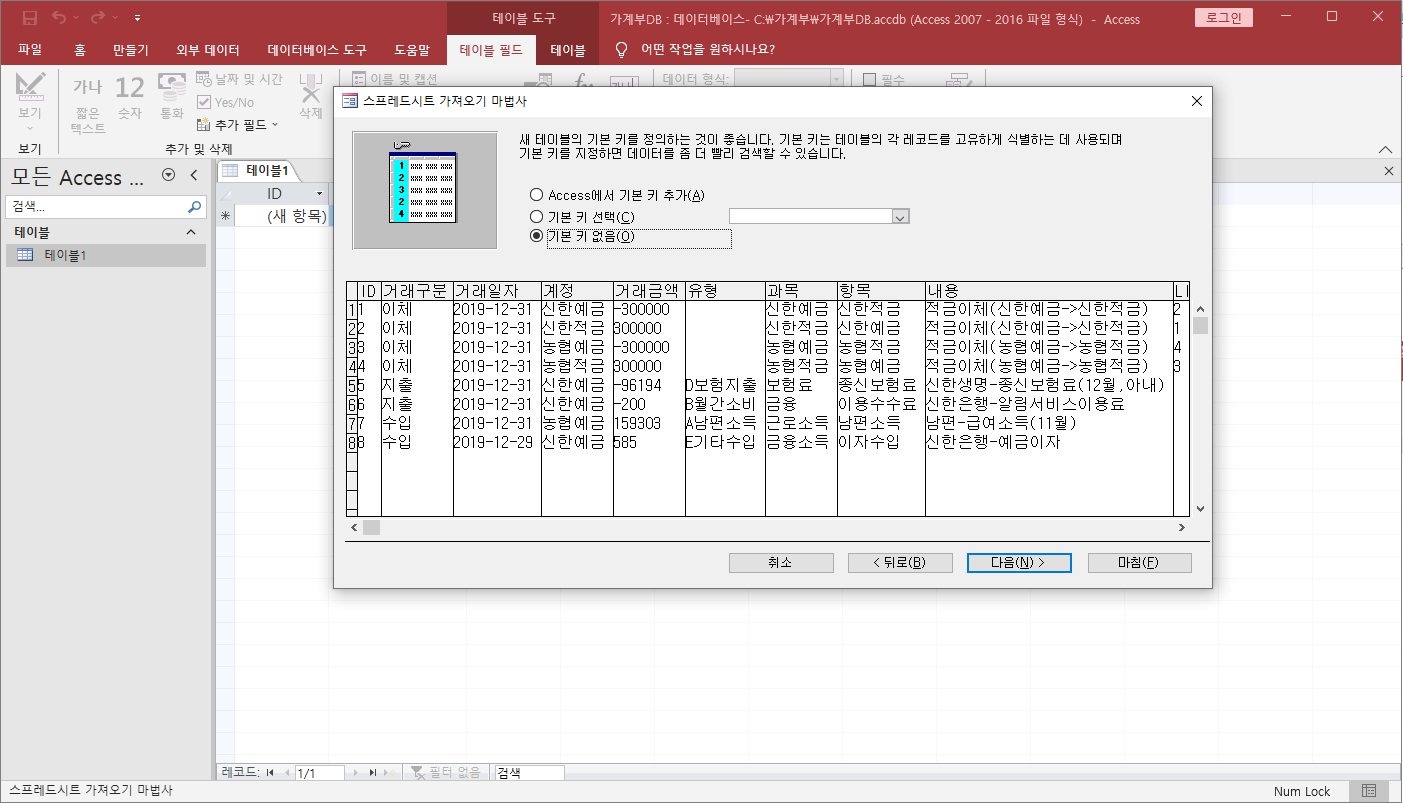Click the 로그인 sign-in button
The width and height of the screenshot is (1403, 803).
click(1223, 18)
